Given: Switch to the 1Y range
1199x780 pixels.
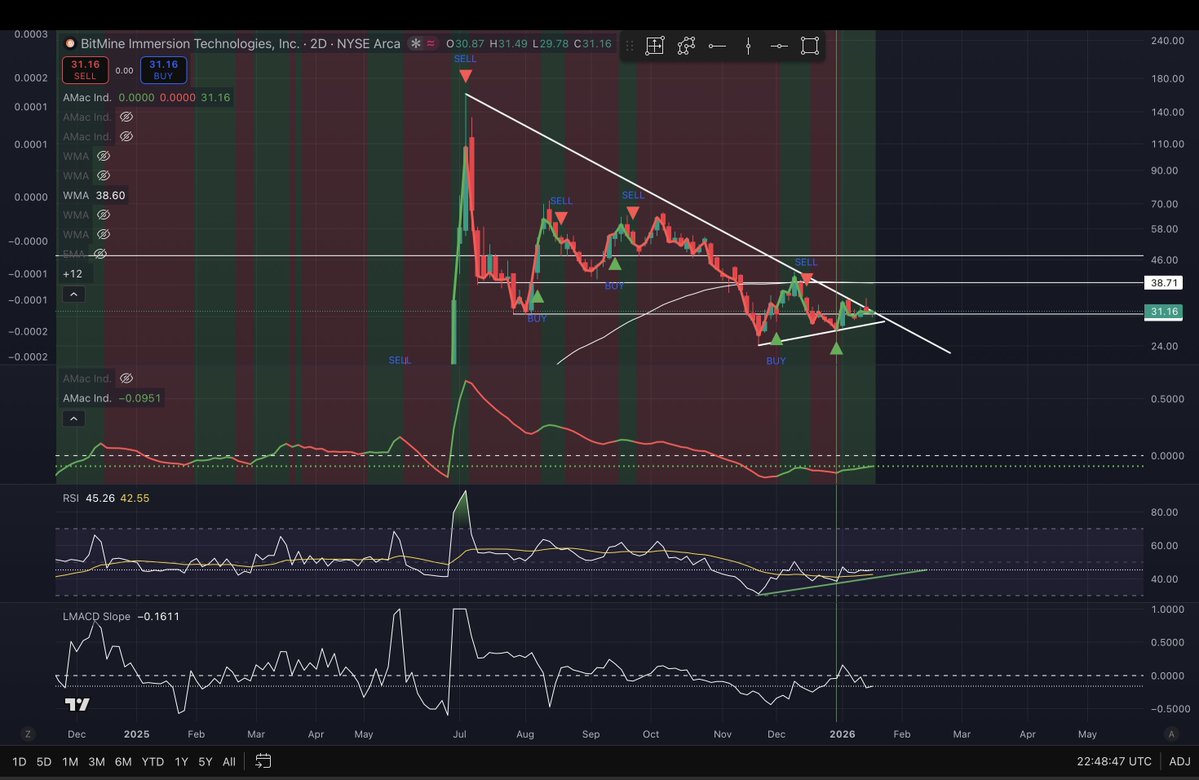Looking at the screenshot, I should pos(181,762).
